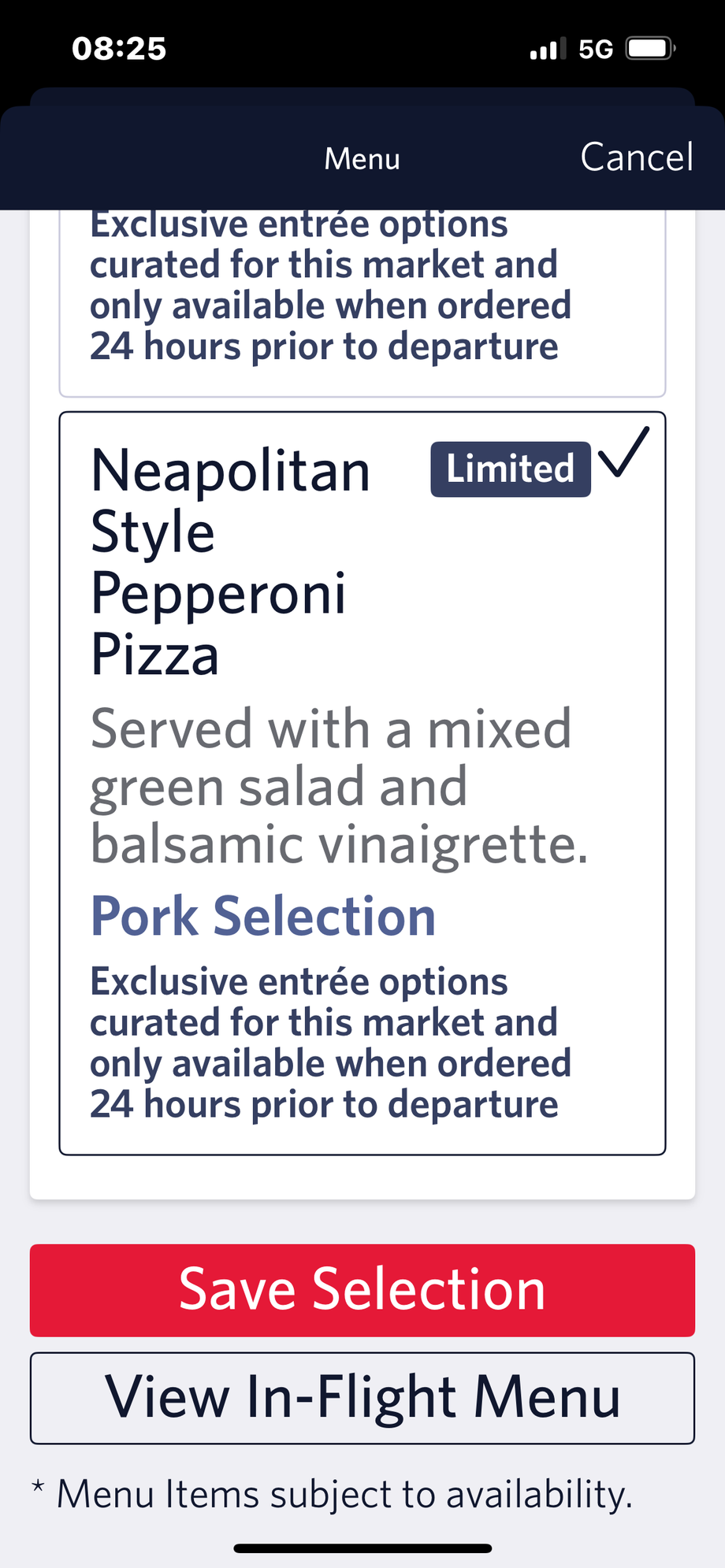
Task: Tap the checkmark on the pepperoni pizza card
Action: [x=623, y=453]
